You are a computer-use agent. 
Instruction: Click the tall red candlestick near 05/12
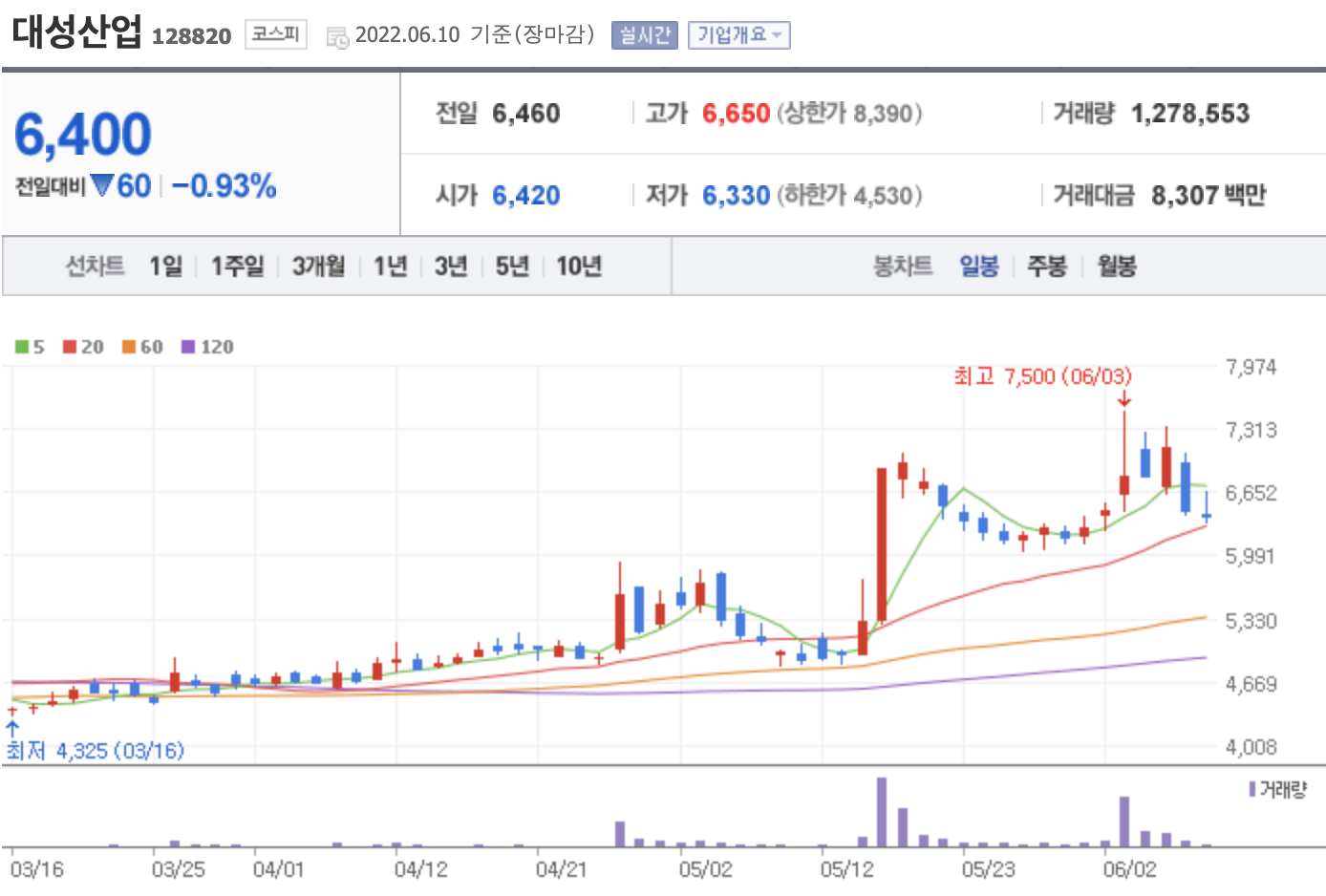882,544
